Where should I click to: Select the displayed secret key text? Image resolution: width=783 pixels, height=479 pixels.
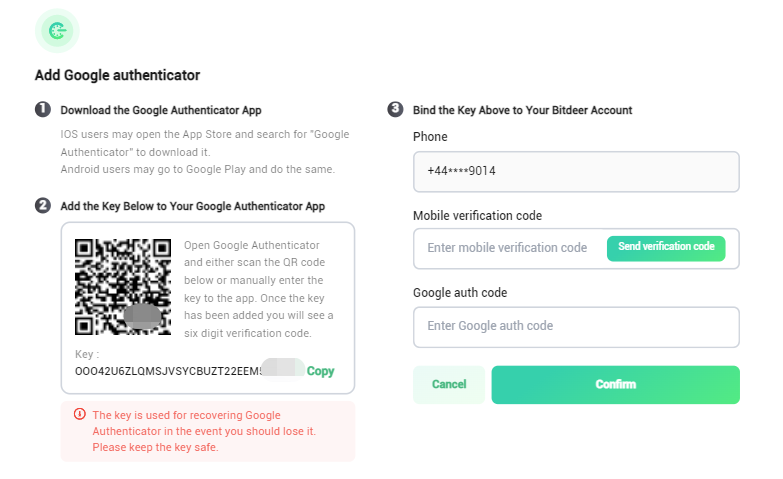(168, 371)
